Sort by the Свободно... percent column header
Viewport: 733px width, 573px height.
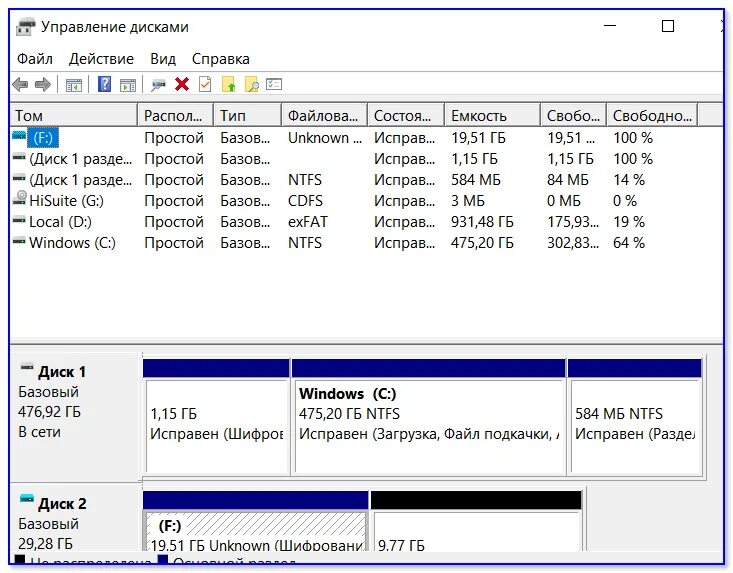[x=652, y=115]
